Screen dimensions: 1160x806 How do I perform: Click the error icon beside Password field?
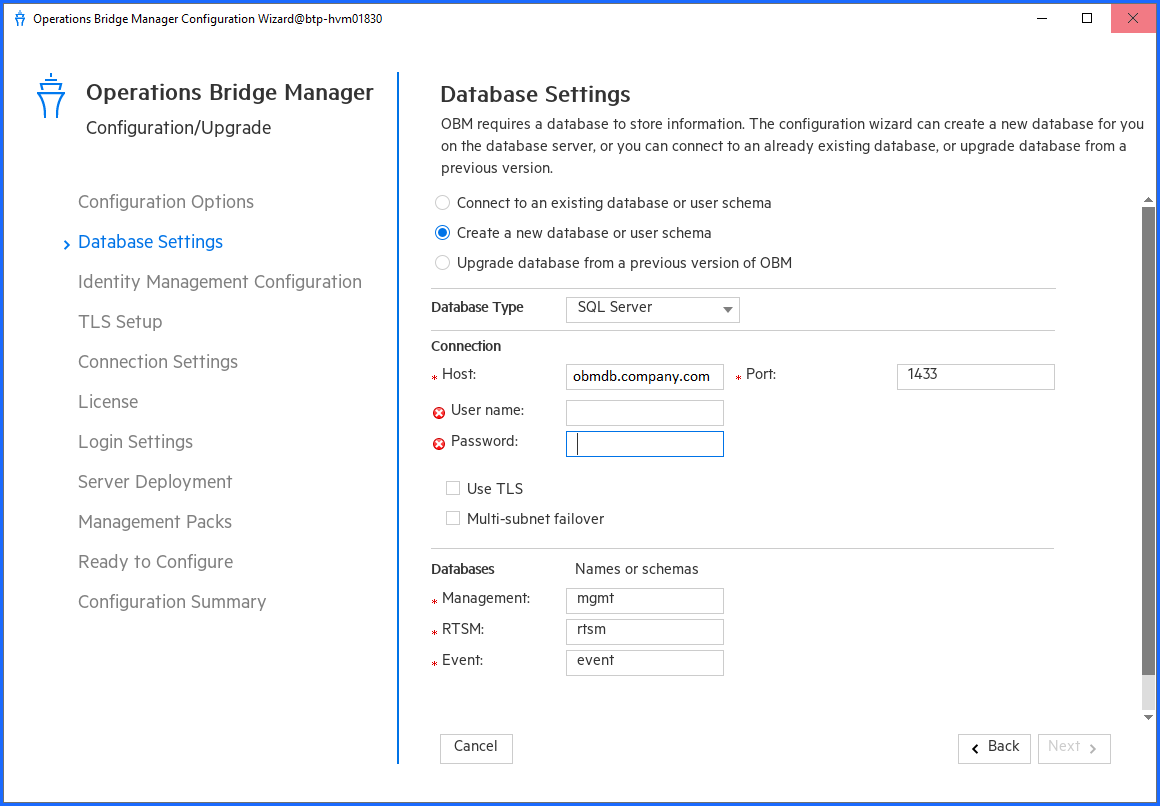[x=439, y=442]
